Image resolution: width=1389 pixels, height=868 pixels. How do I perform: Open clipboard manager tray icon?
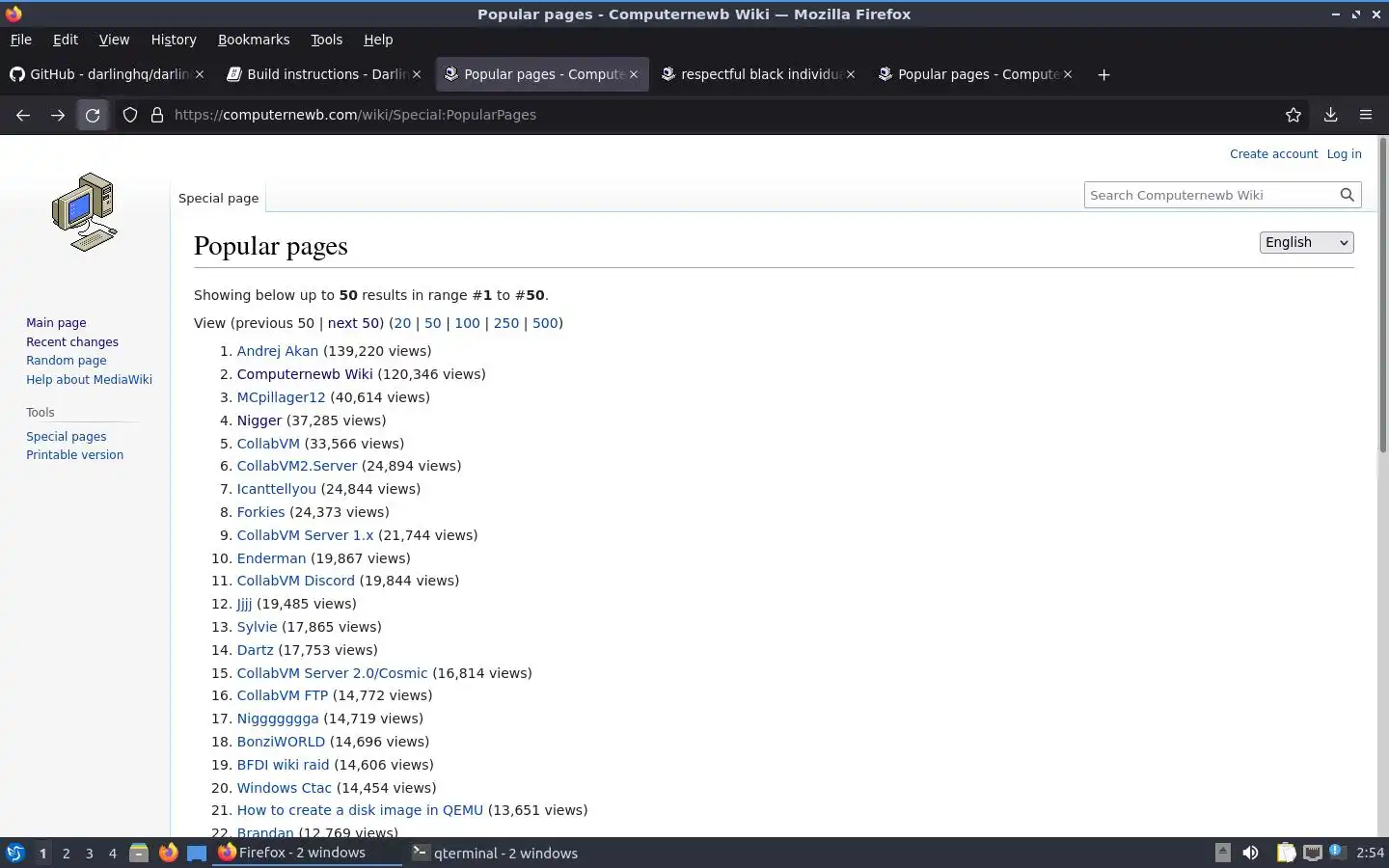coord(1286,853)
